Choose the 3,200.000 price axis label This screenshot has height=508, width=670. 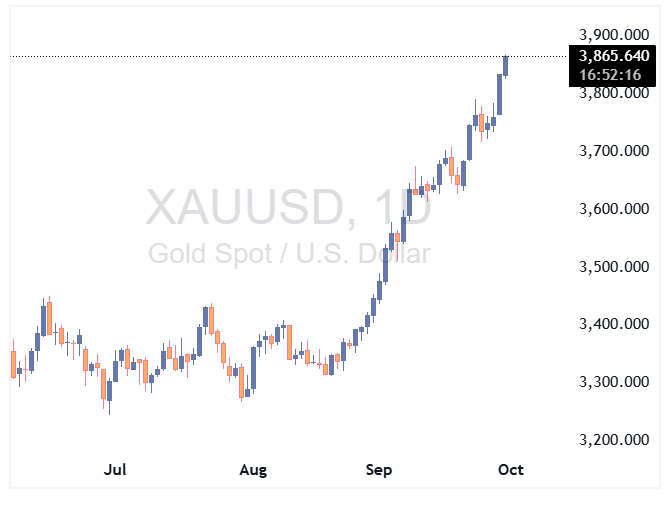(x=613, y=440)
